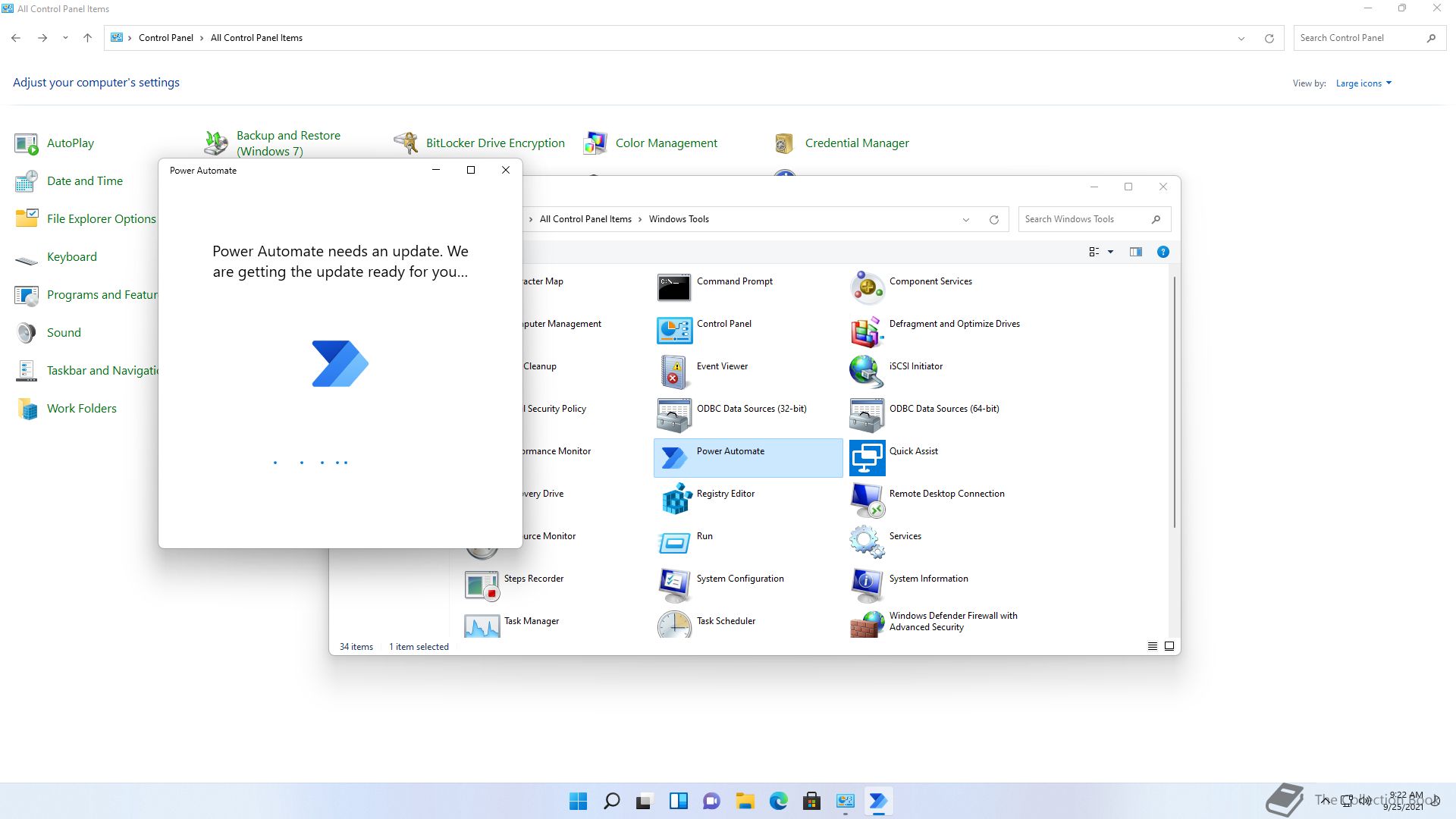This screenshot has height=819, width=1456.
Task: Refresh the Windows Tools window
Action: (993, 220)
